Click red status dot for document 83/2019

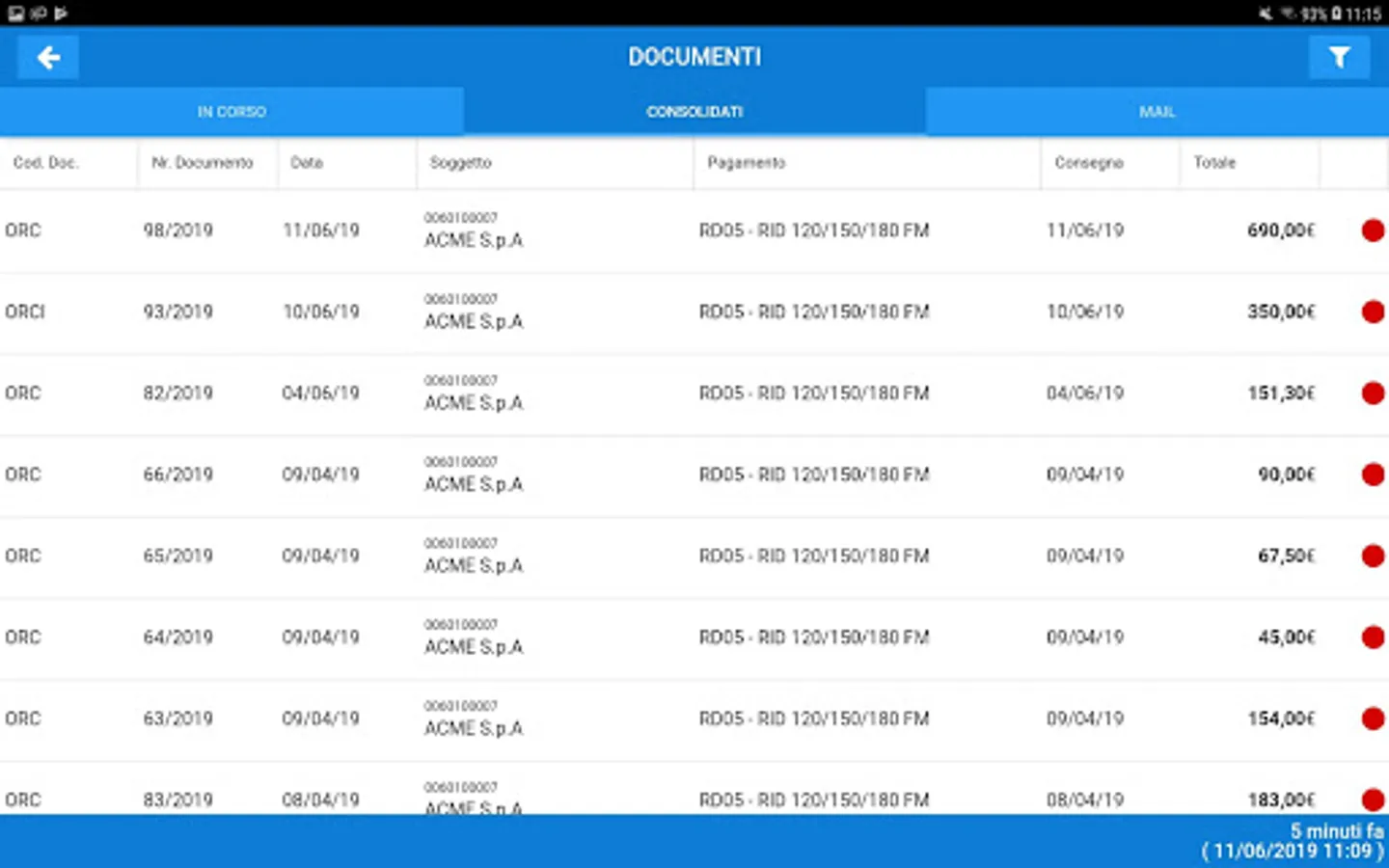click(1373, 800)
